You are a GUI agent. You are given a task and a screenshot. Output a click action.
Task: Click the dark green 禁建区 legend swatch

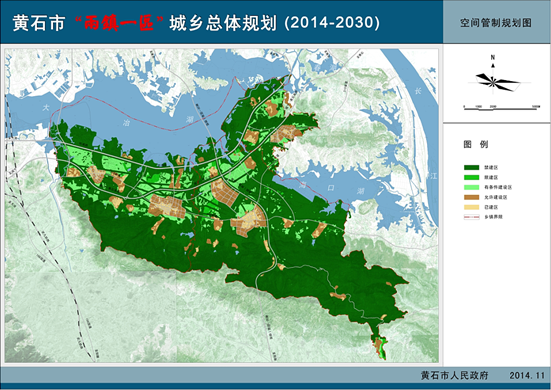471,168
